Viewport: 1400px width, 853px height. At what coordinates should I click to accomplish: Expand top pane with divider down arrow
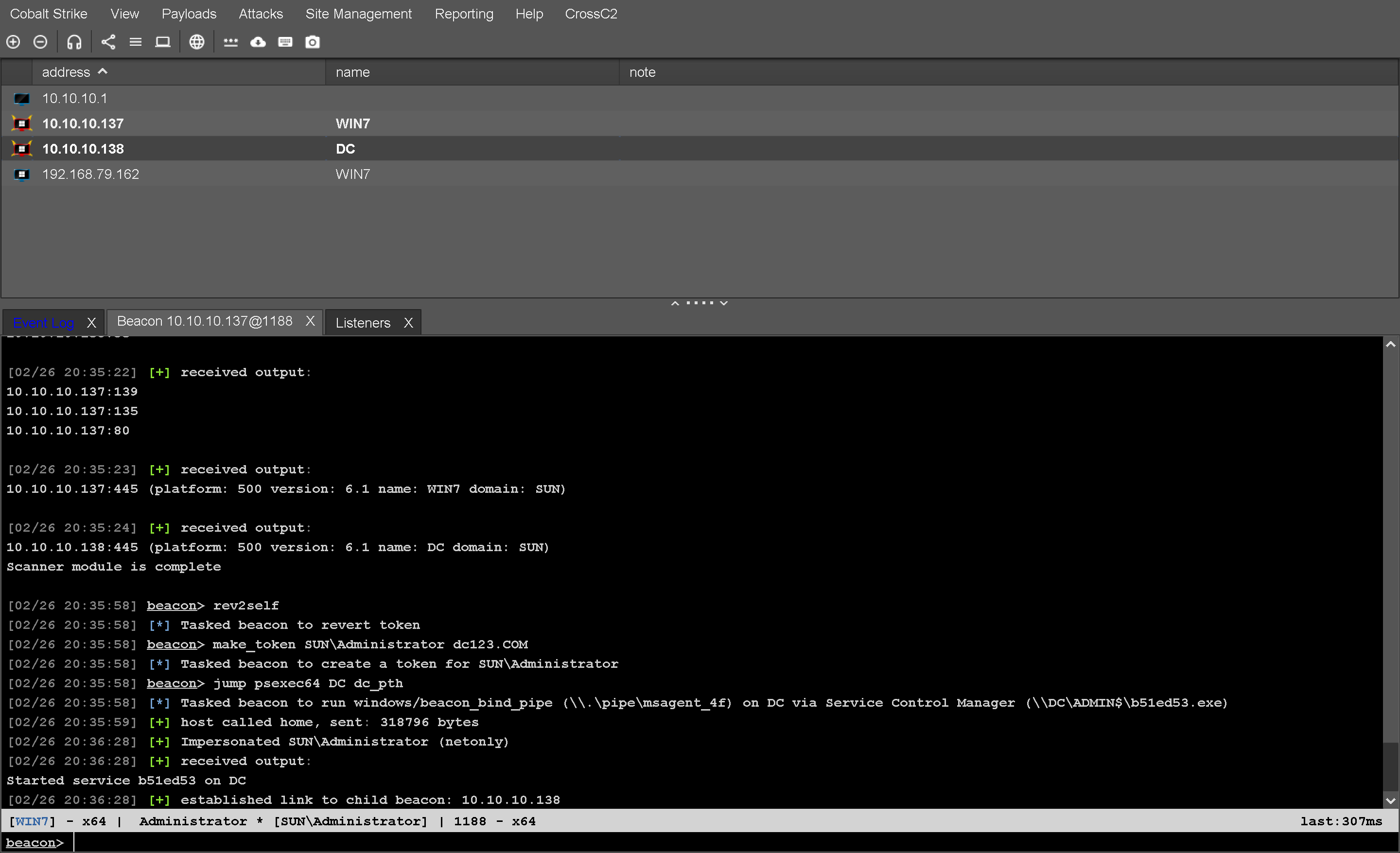[724, 303]
